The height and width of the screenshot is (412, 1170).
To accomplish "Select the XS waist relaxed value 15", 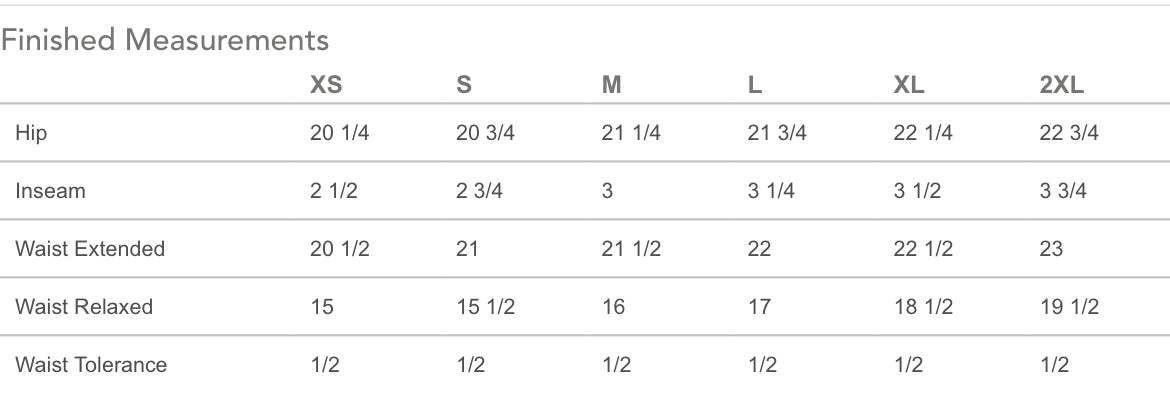I will pyautogui.click(x=322, y=307).
